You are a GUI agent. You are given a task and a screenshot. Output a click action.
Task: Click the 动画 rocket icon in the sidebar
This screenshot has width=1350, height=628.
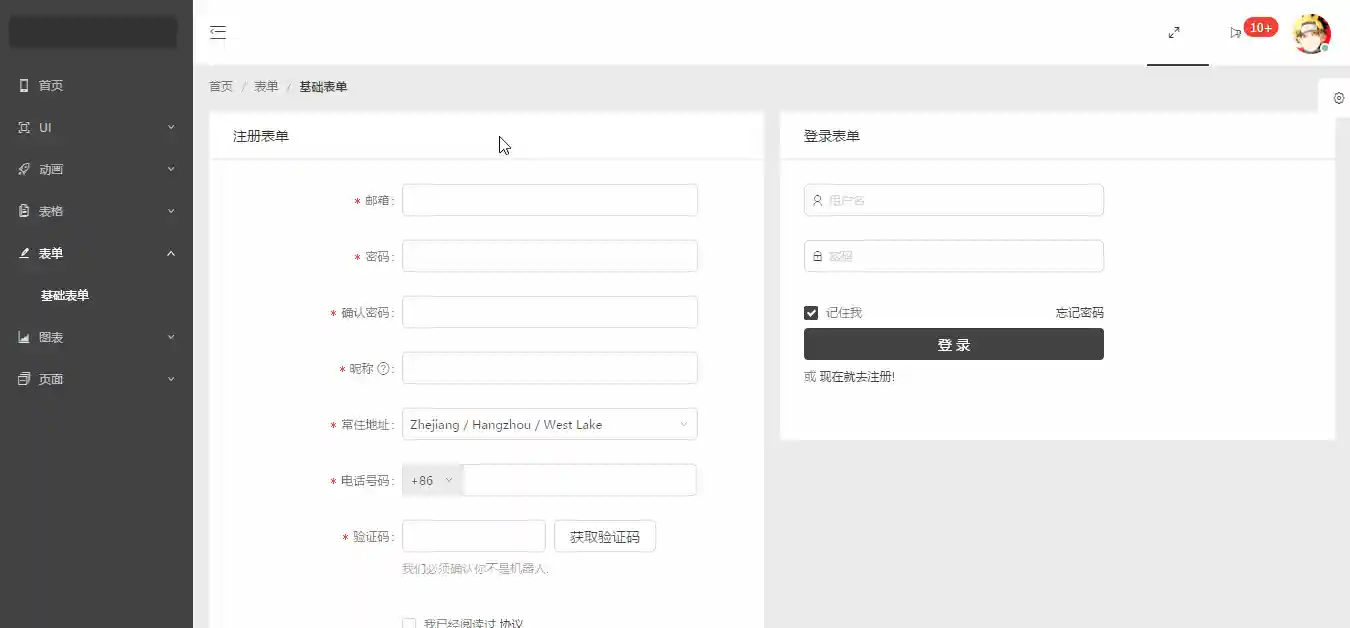click(x=24, y=170)
